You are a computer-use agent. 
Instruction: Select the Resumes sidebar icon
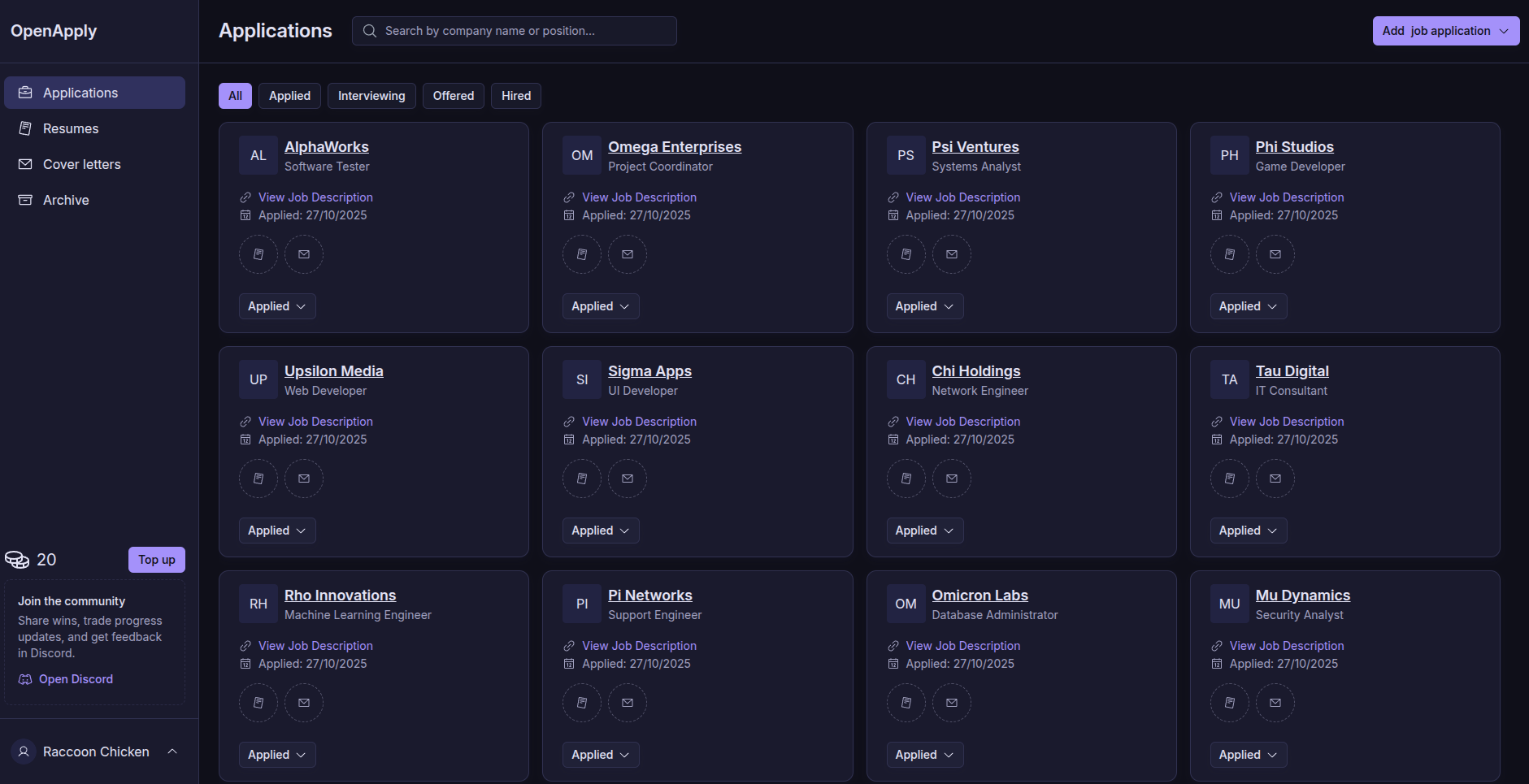pos(26,128)
